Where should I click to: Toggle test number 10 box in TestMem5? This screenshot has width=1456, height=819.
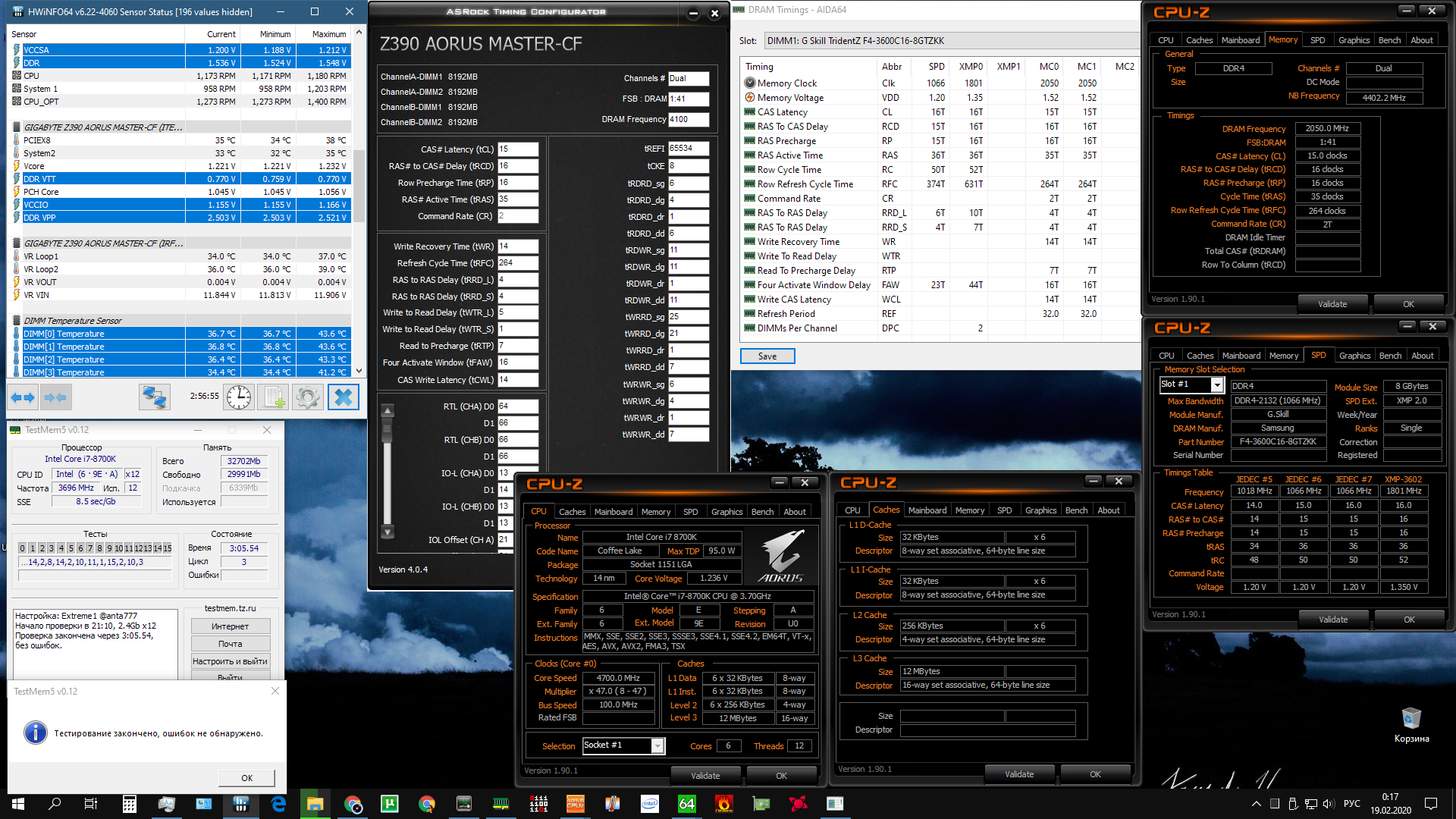[119, 548]
